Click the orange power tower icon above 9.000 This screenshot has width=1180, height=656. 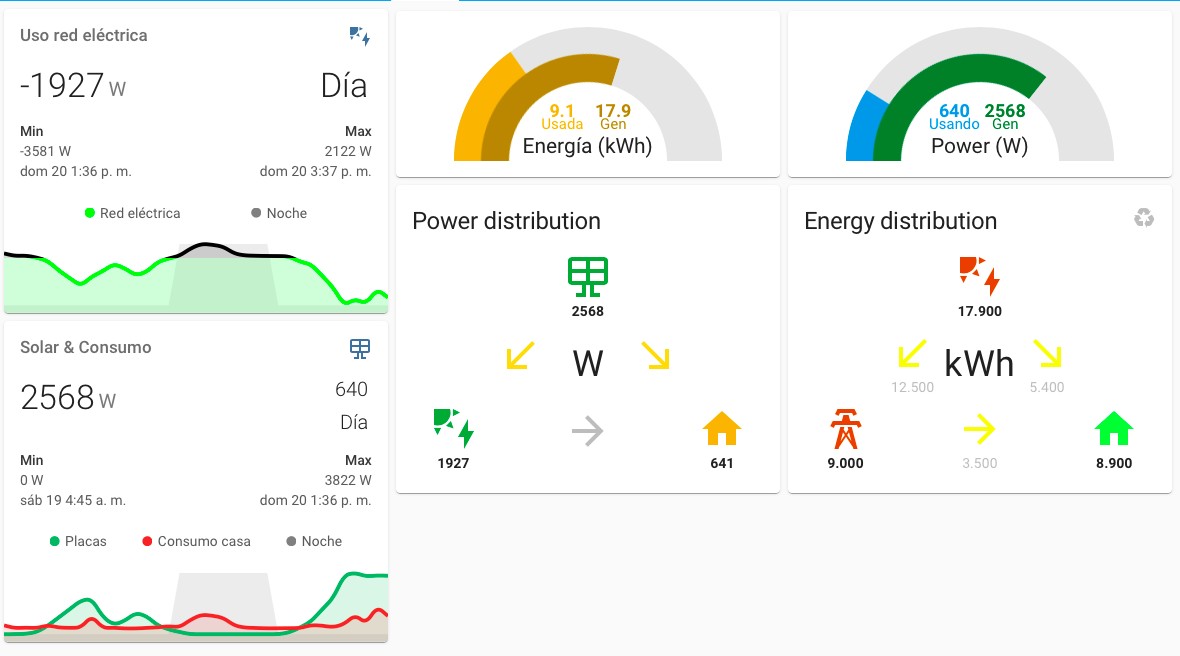[845, 427]
